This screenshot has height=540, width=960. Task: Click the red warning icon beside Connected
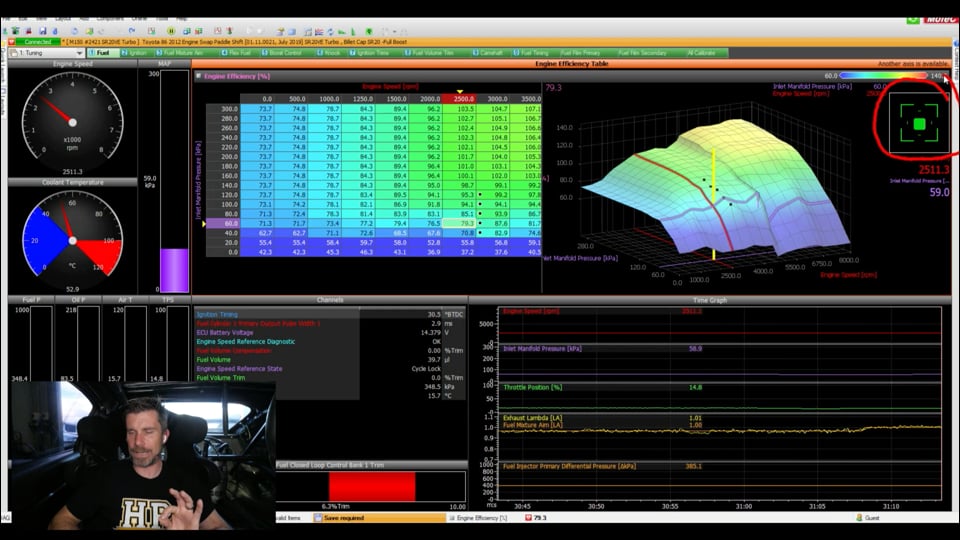coord(12,42)
